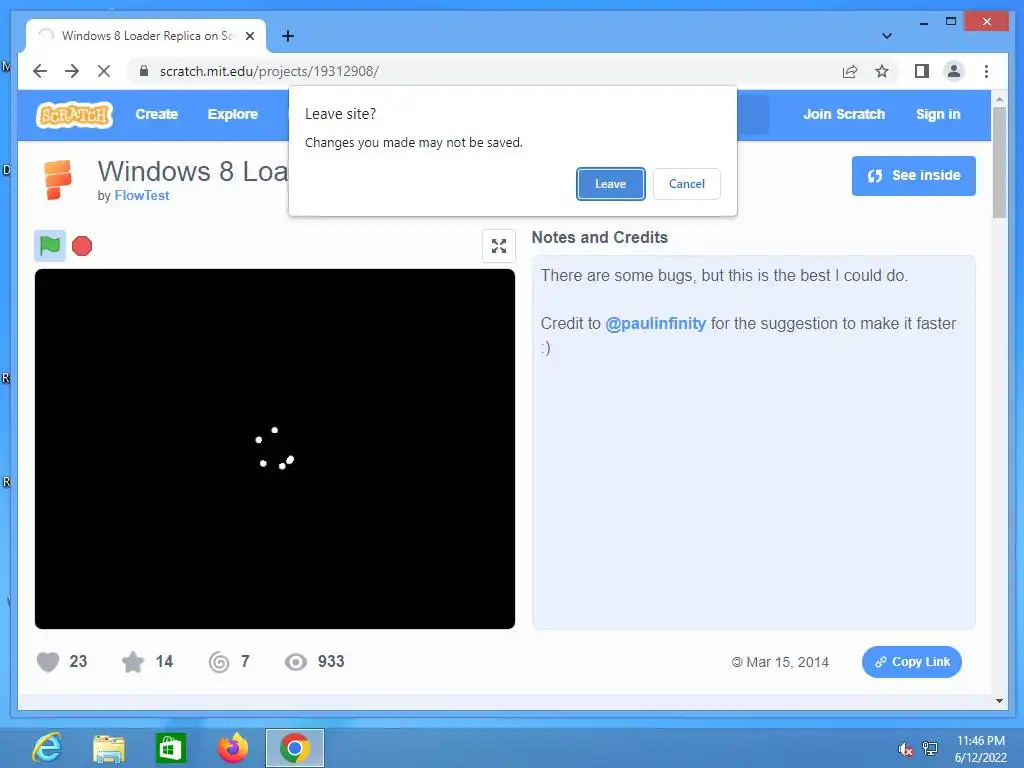
Task: Click the FlowTest user avatar thumbnail
Action: [57, 180]
